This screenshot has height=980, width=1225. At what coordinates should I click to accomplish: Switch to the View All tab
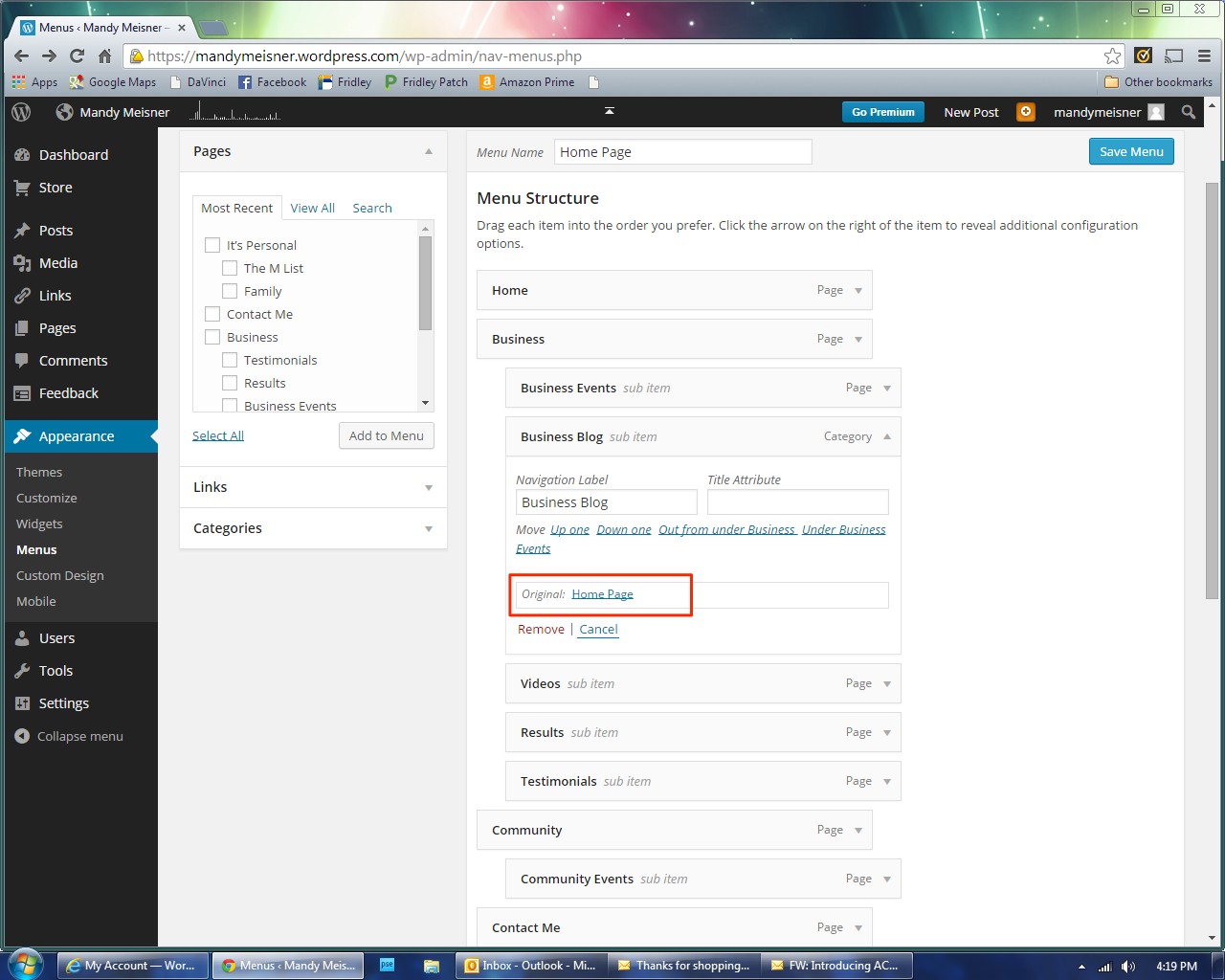[312, 208]
